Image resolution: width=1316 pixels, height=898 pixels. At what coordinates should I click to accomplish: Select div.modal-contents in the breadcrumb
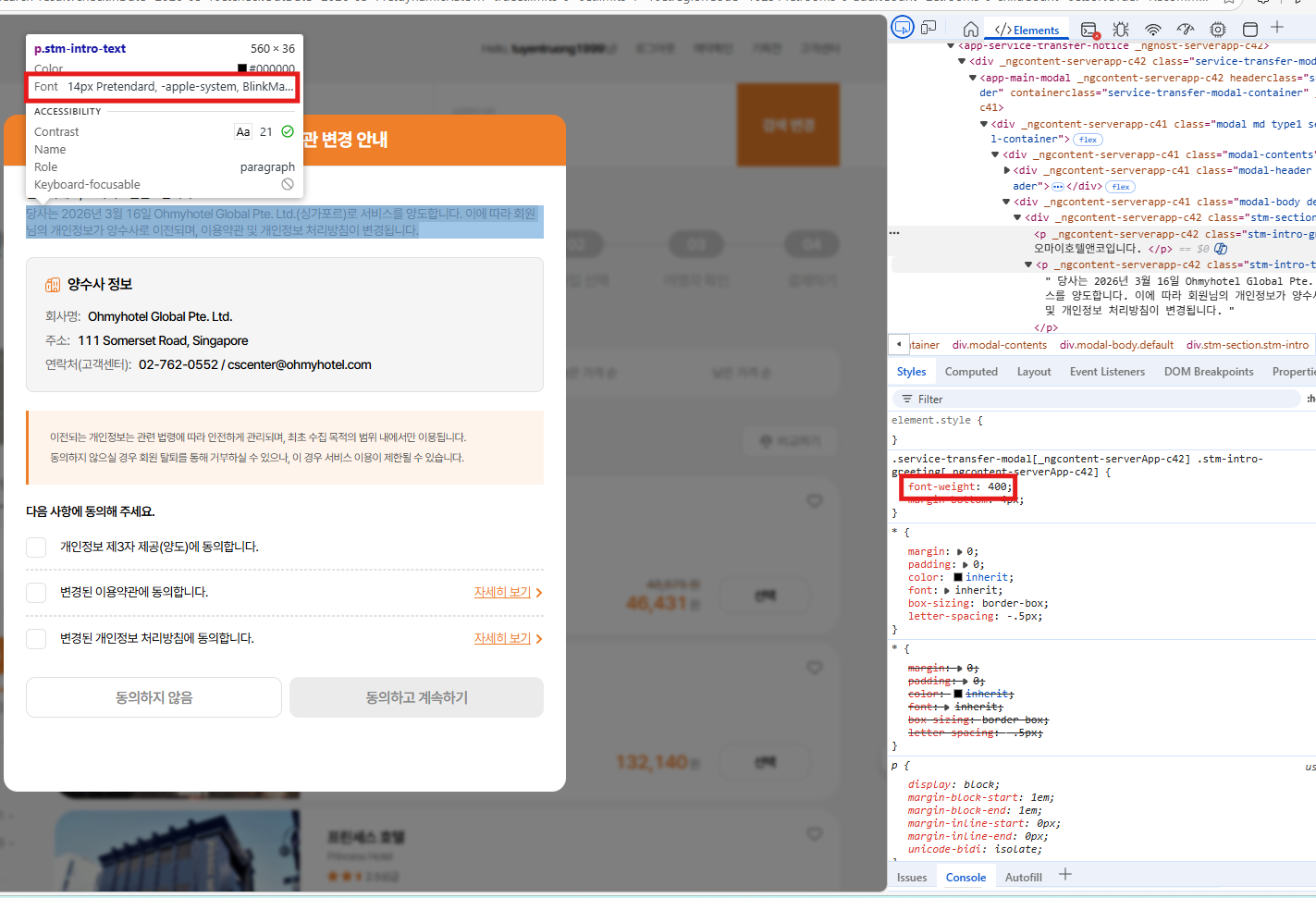pos(1000,345)
